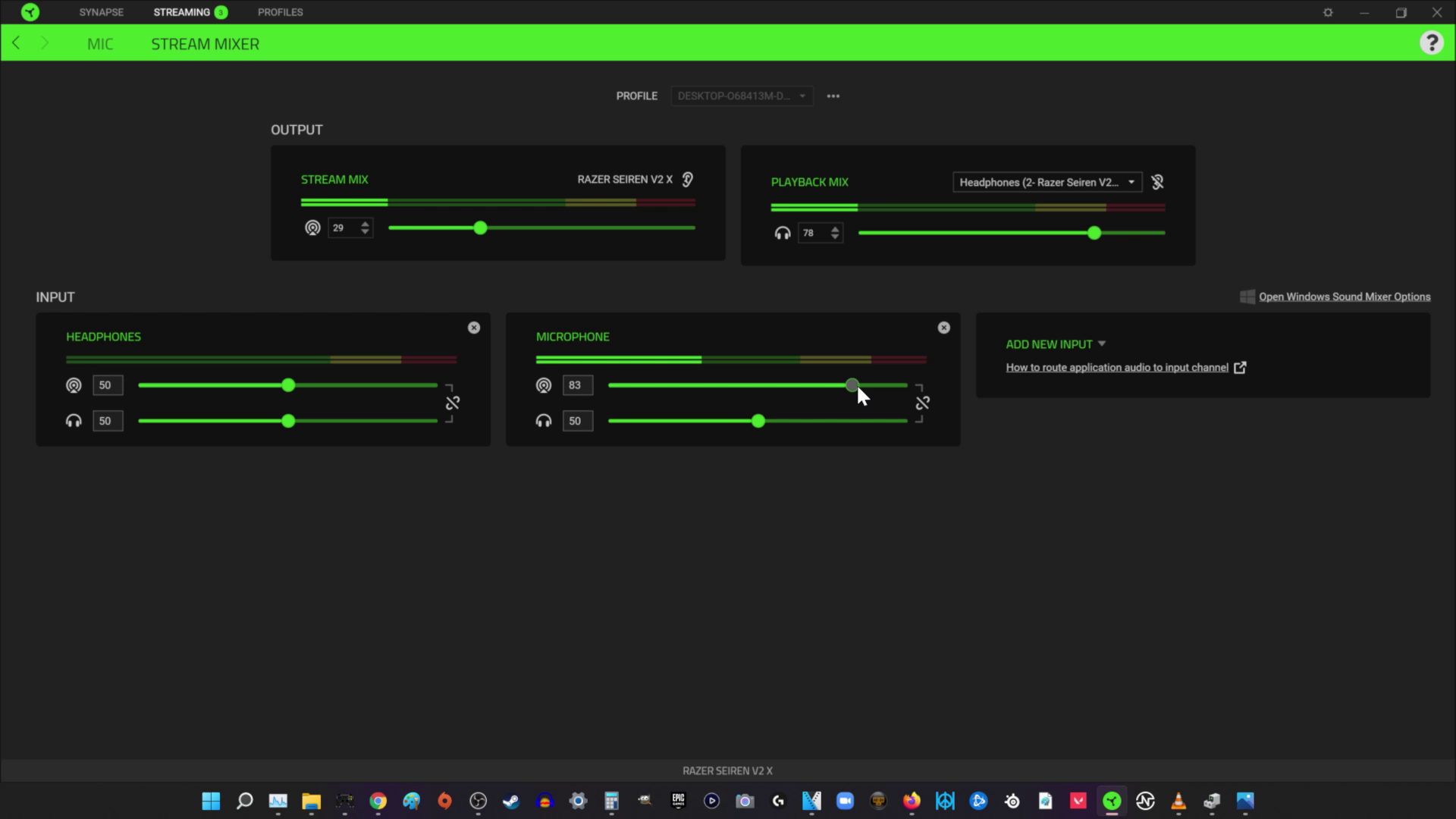Expand the Add New Input dropdown

1056,344
